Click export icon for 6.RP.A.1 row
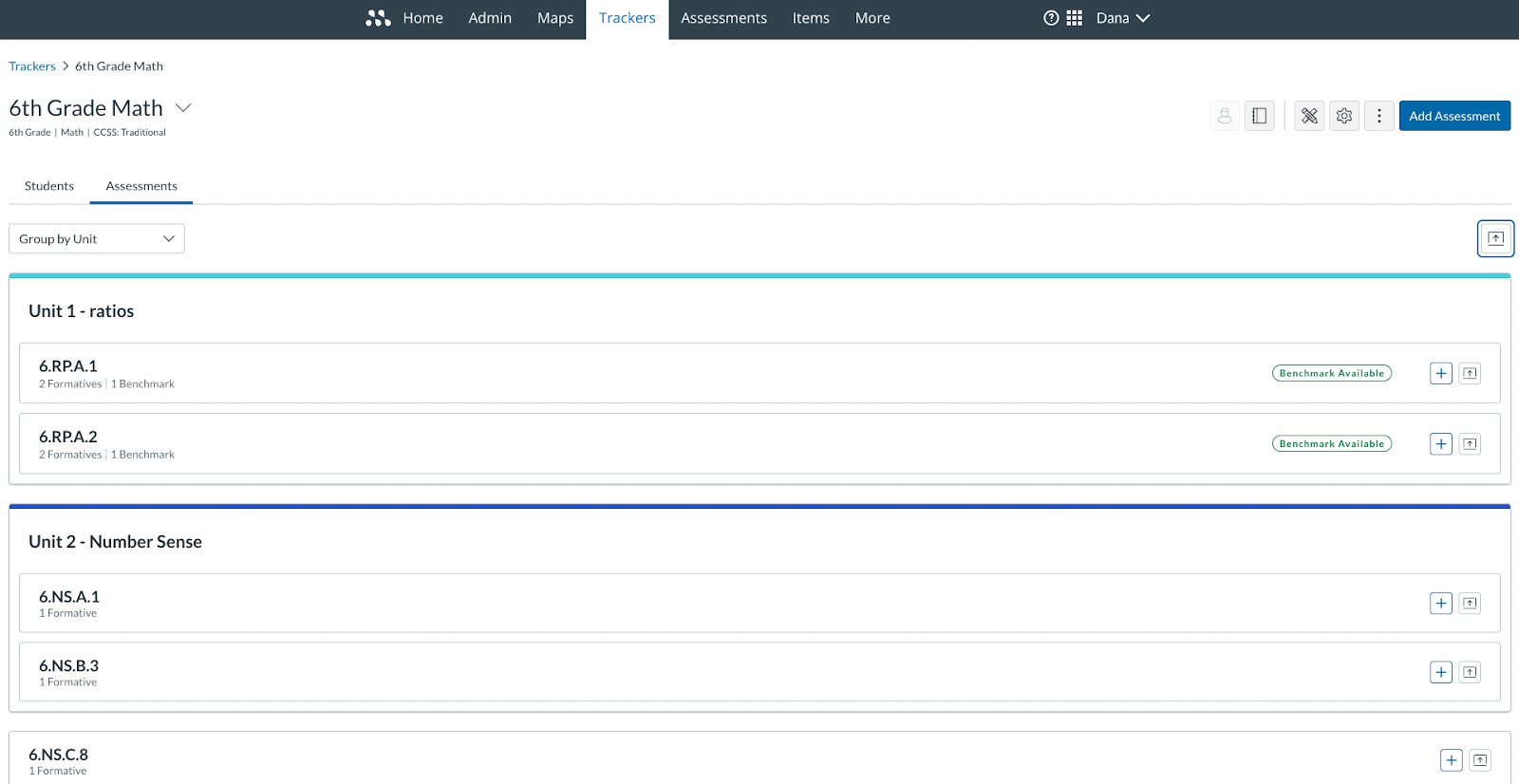1519x784 pixels. (1470, 373)
